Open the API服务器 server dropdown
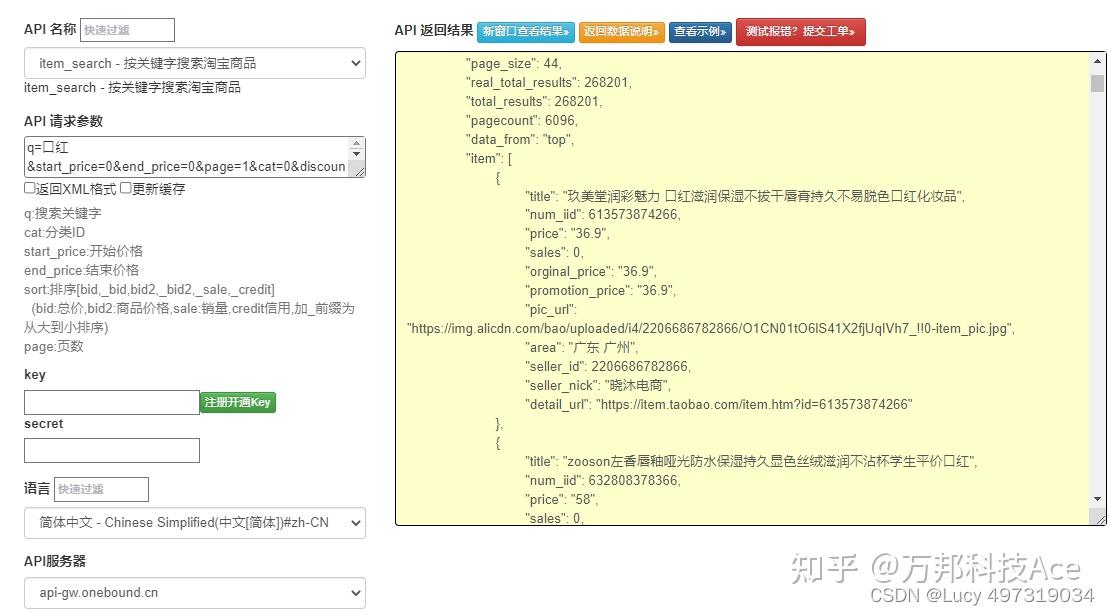Viewport: 1110px width, 615px height. (x=194, y=592)
